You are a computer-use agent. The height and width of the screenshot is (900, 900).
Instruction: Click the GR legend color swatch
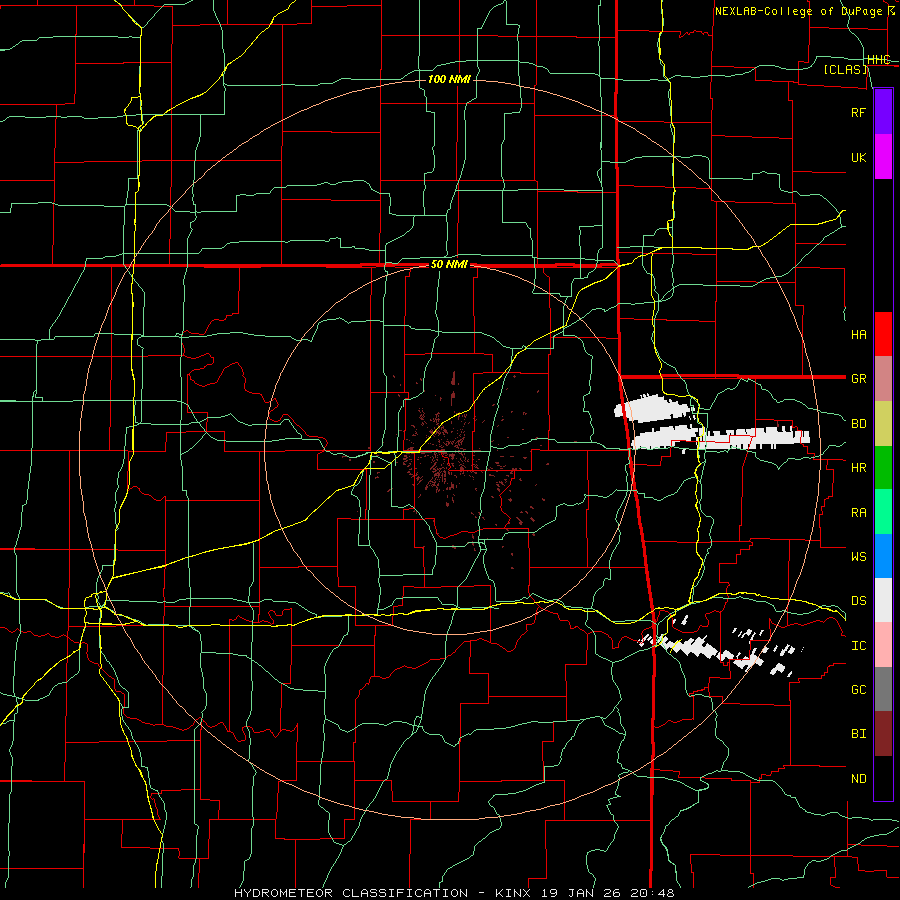tap(883, 378)
